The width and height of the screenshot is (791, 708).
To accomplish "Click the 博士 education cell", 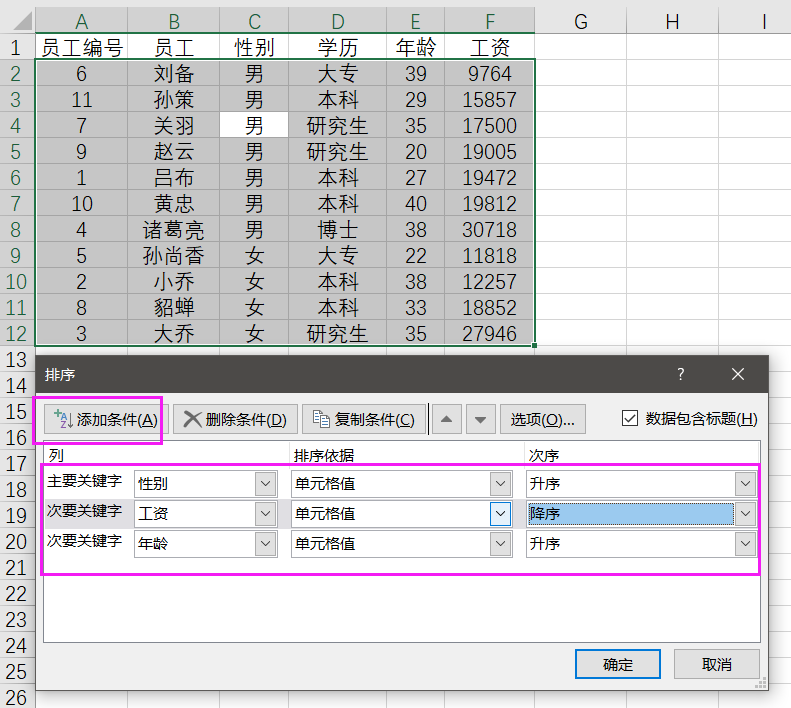I will tap(337, 229).
